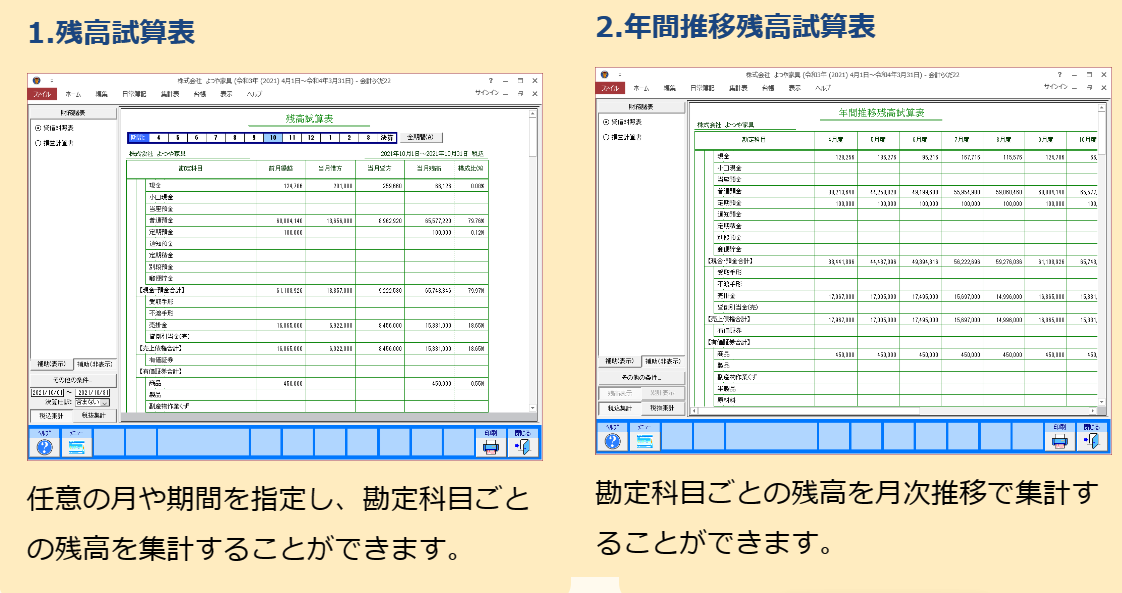Viewport: 1122px width, 593px height.
Task: Click the question mark icon in left title bar
Action: 490,80
